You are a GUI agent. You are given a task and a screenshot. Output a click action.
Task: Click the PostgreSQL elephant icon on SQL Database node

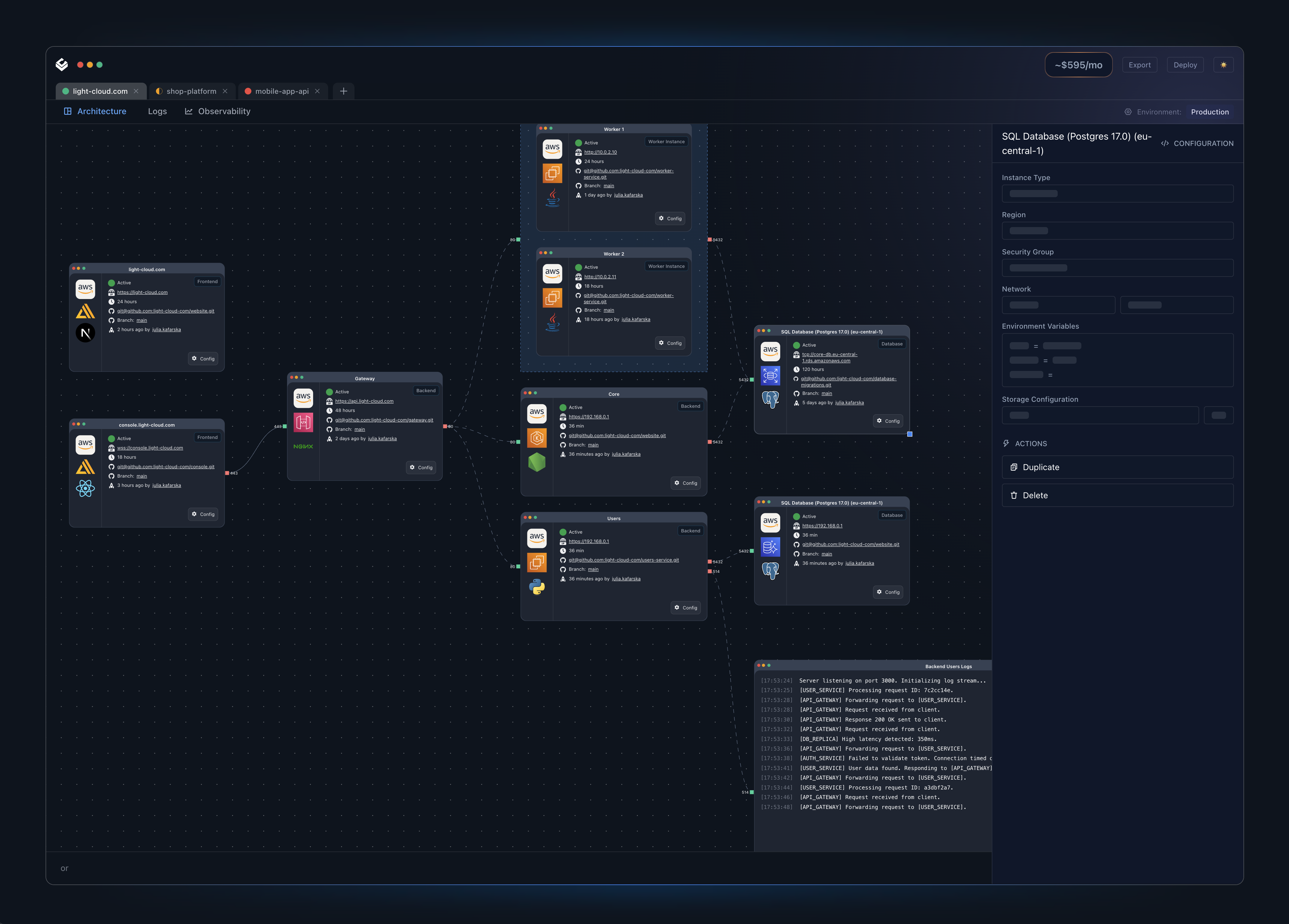pyautogui.click(x=771, y=399)
